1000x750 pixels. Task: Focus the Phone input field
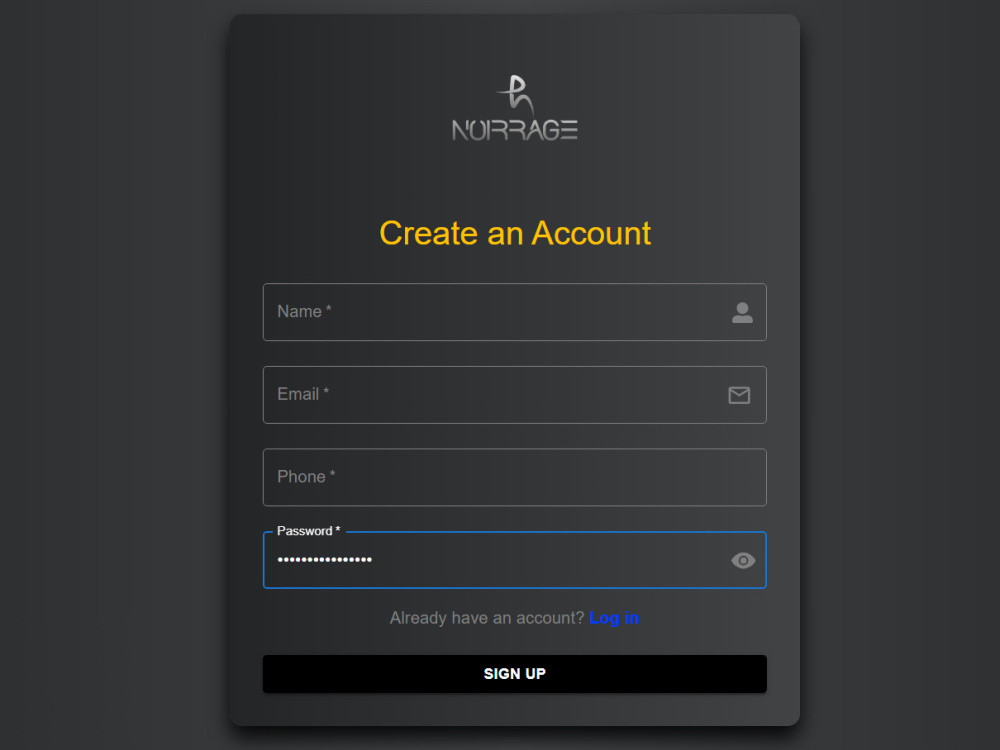515,477
